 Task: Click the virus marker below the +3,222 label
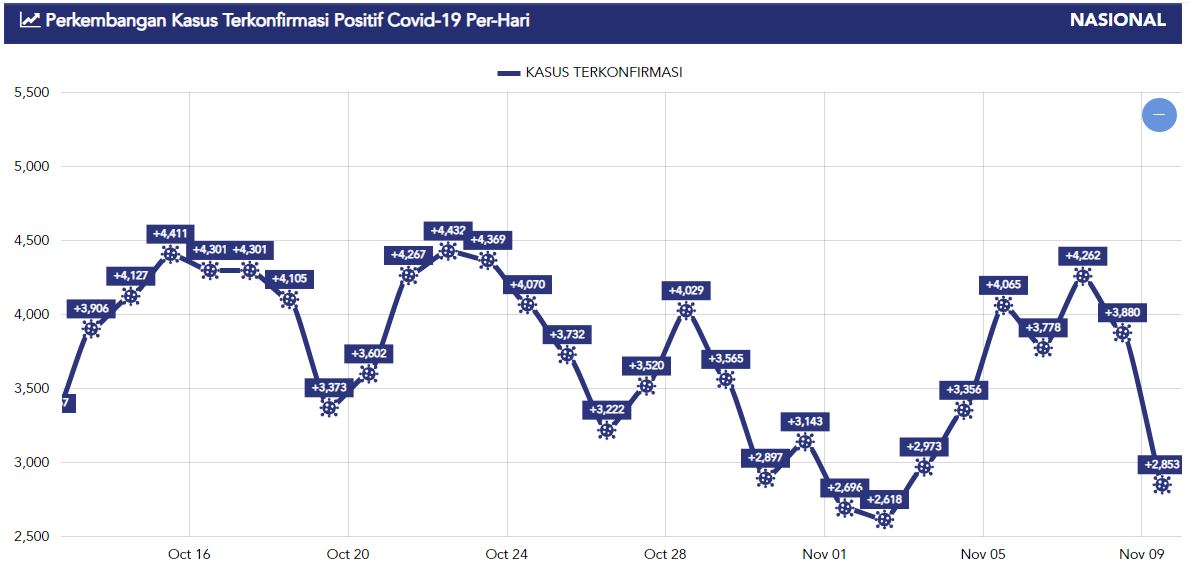coord(607,431)
